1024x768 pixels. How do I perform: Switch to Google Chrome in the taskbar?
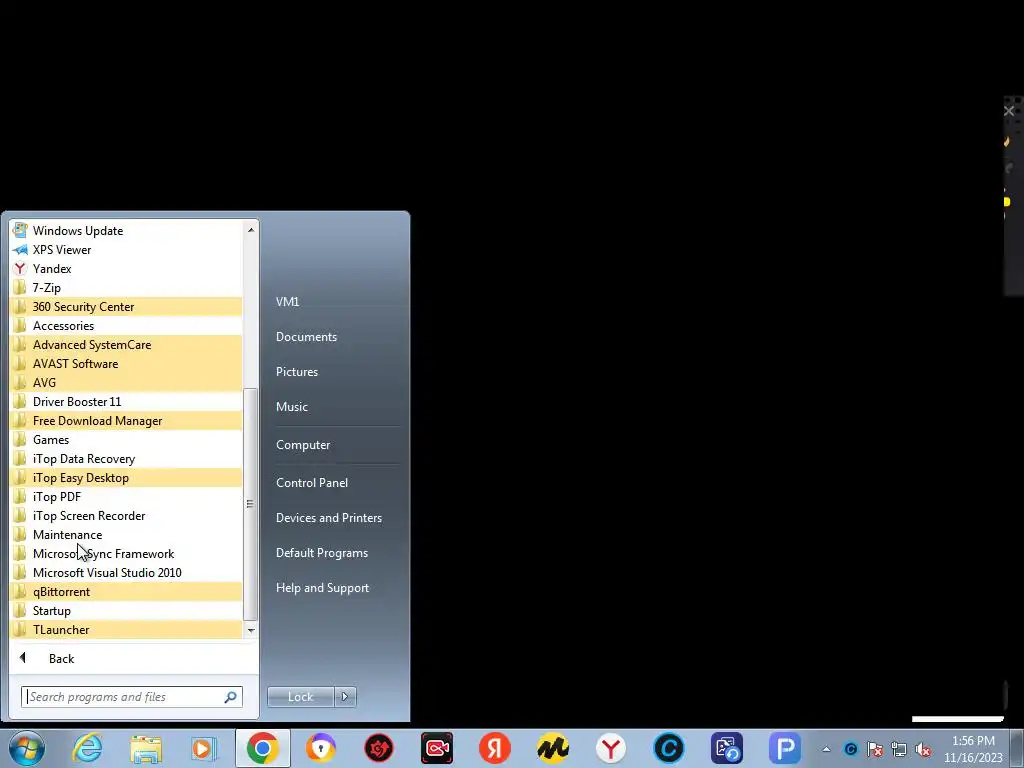click(263, 748)
